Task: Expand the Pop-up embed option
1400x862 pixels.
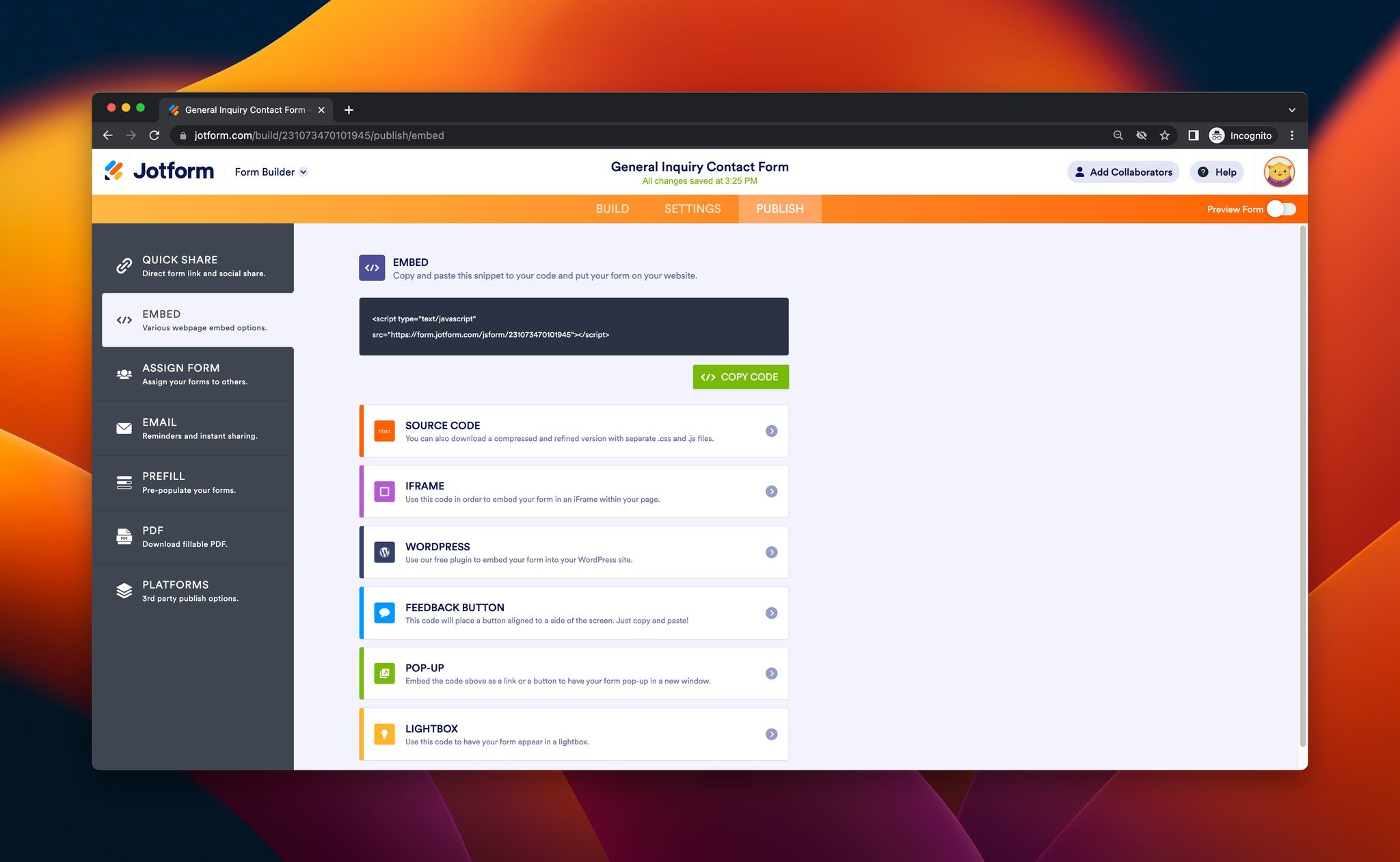Action: (771, 673)
